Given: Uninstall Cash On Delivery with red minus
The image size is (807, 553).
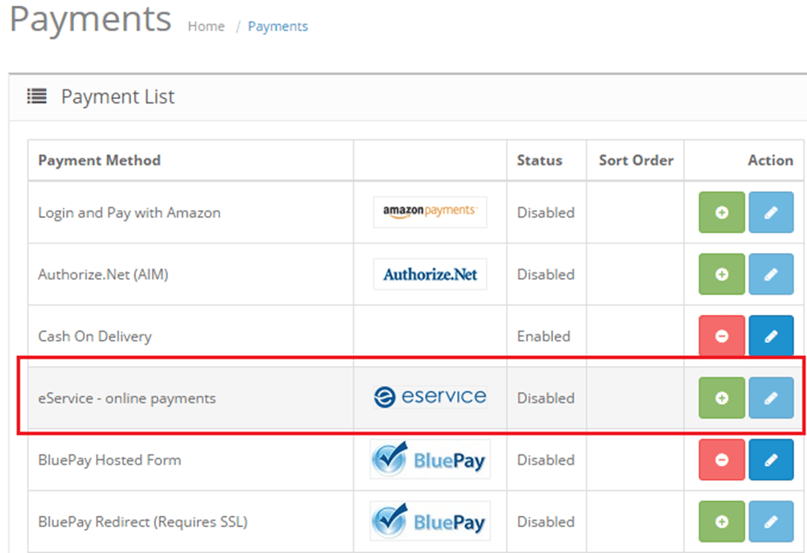Looking at the screenshot, I should click(722, 336).
